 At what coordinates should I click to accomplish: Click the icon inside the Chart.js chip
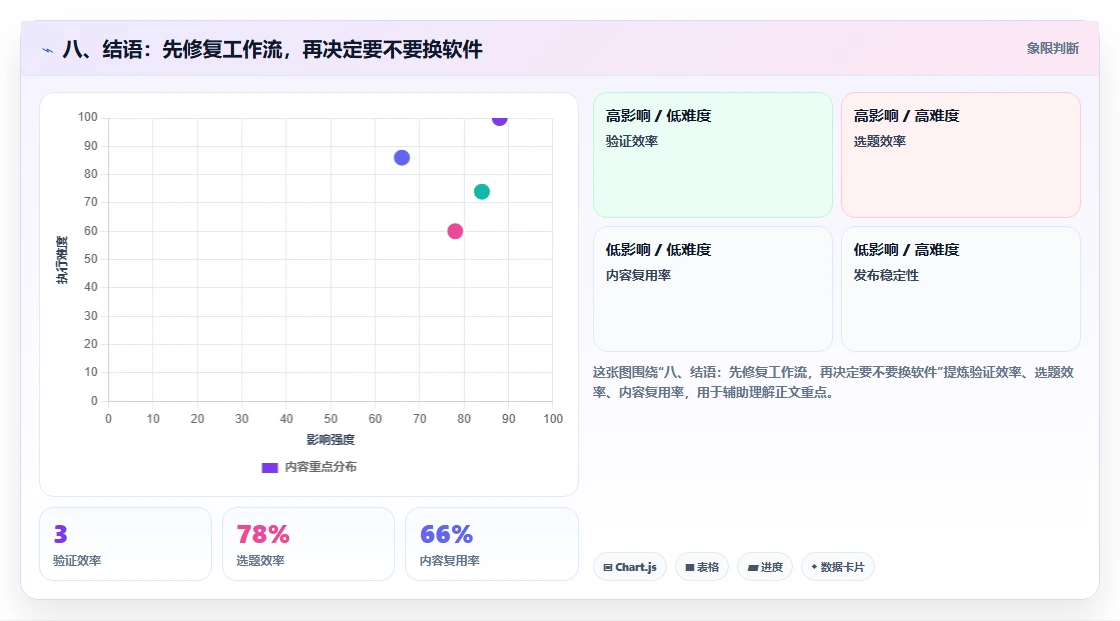point(608,567)
